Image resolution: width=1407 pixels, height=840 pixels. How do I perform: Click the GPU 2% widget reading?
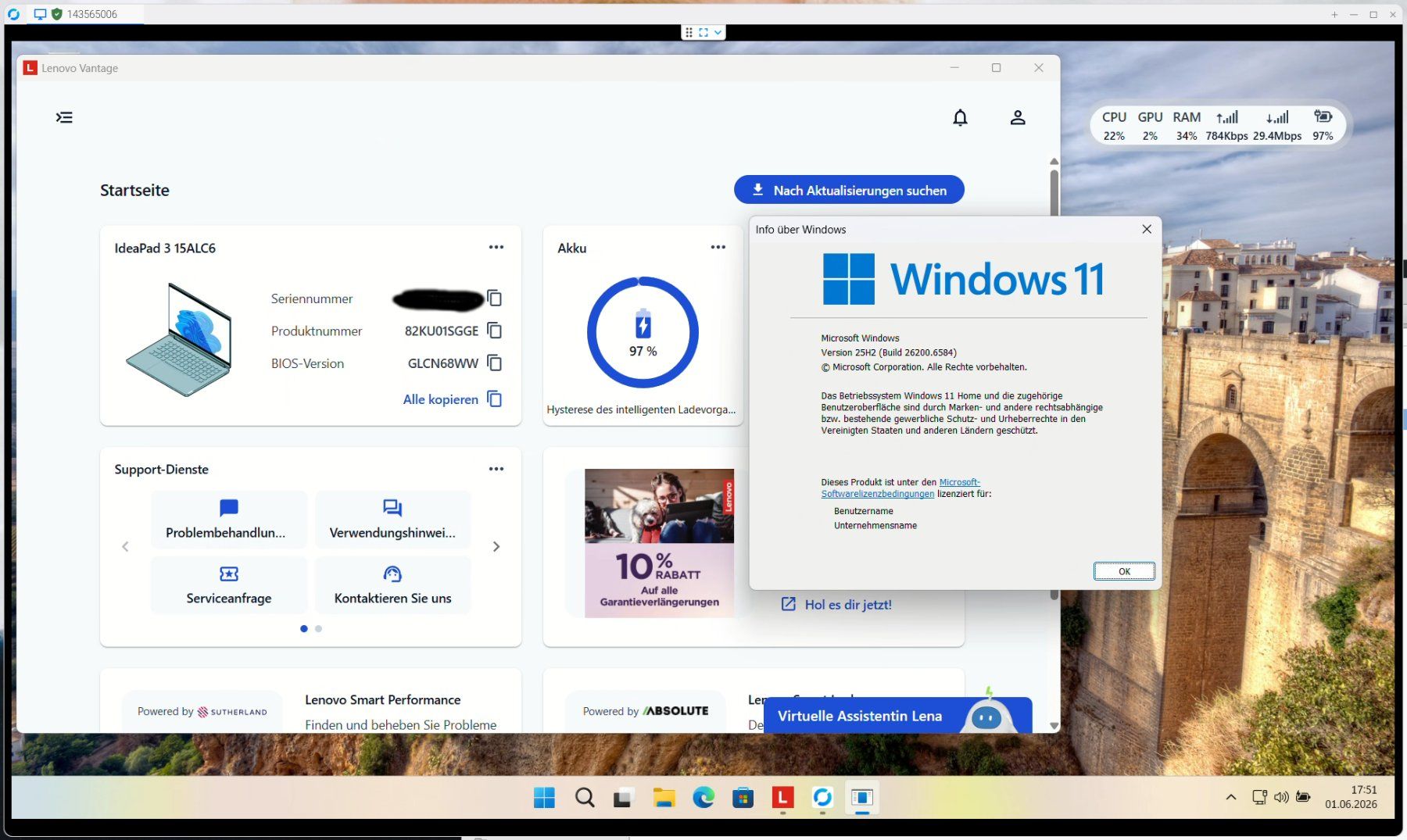[1150, 125]
